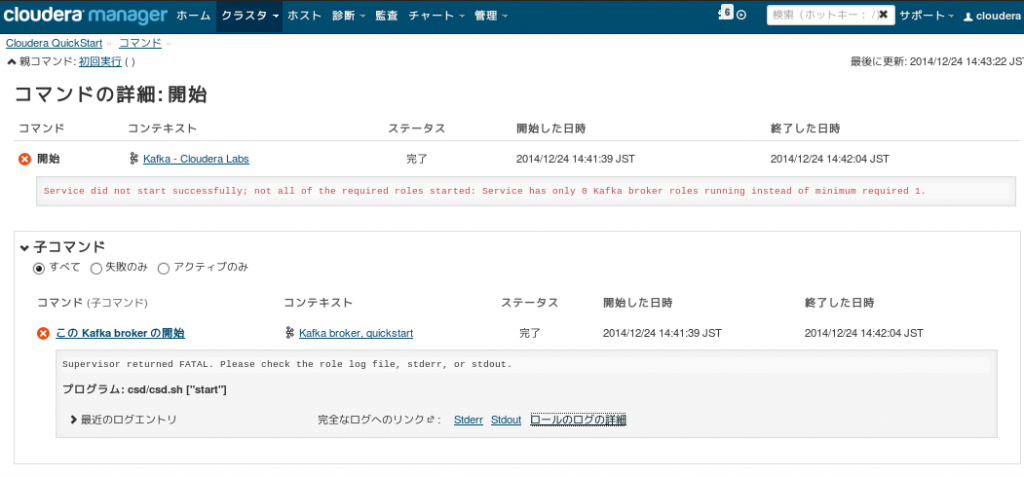Image resolution: width=1024 pixels, height=477 pixels.
Task: Open the ロールのログの詳細 link
Action: point(579,420)
